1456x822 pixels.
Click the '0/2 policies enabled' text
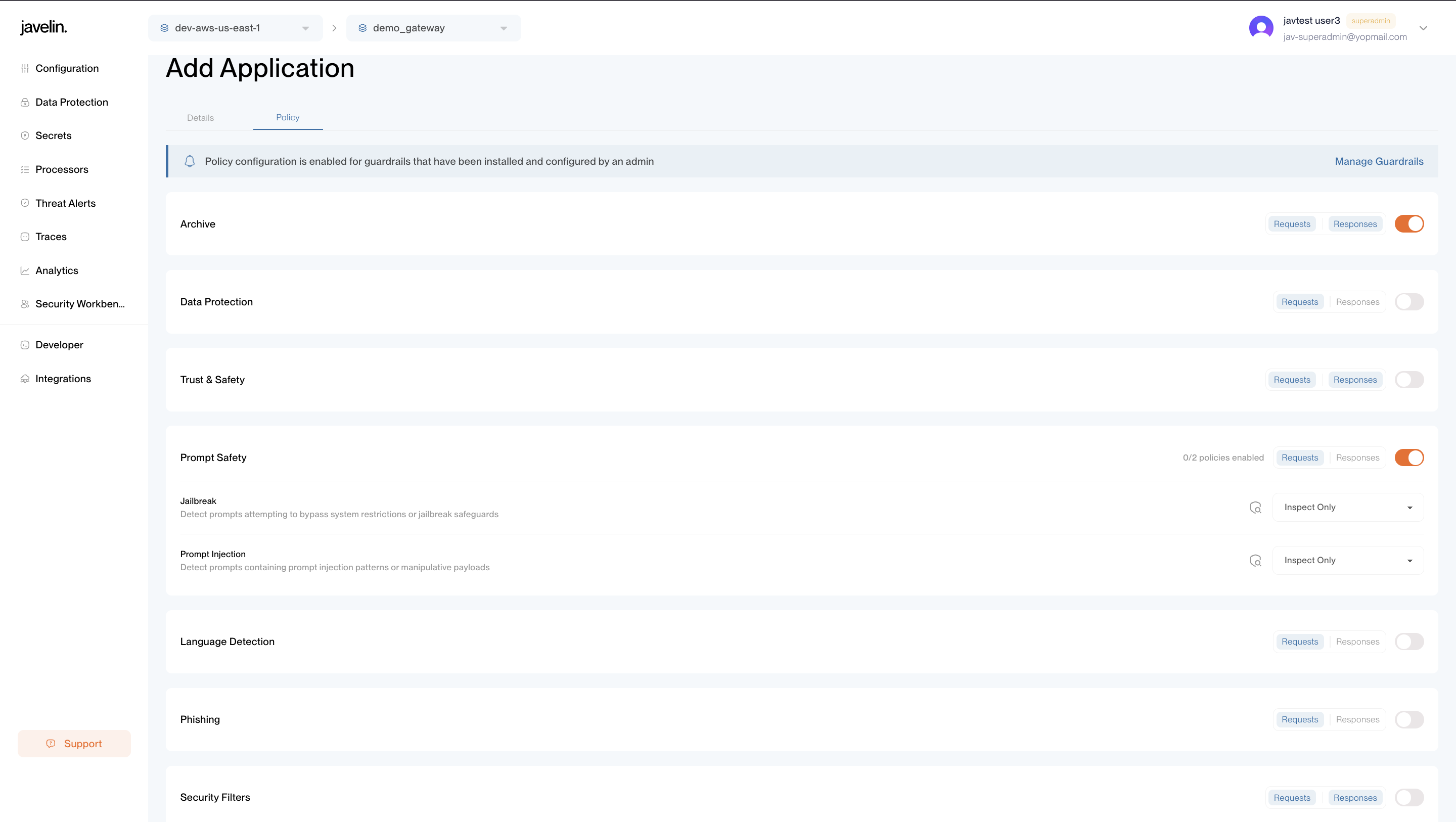click(1223, 458)
